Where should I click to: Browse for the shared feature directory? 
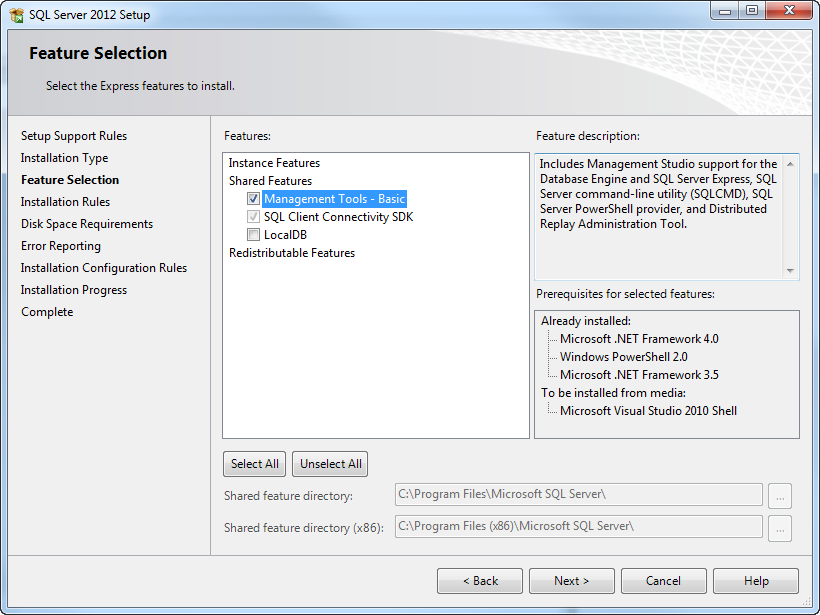click(780, 496)
